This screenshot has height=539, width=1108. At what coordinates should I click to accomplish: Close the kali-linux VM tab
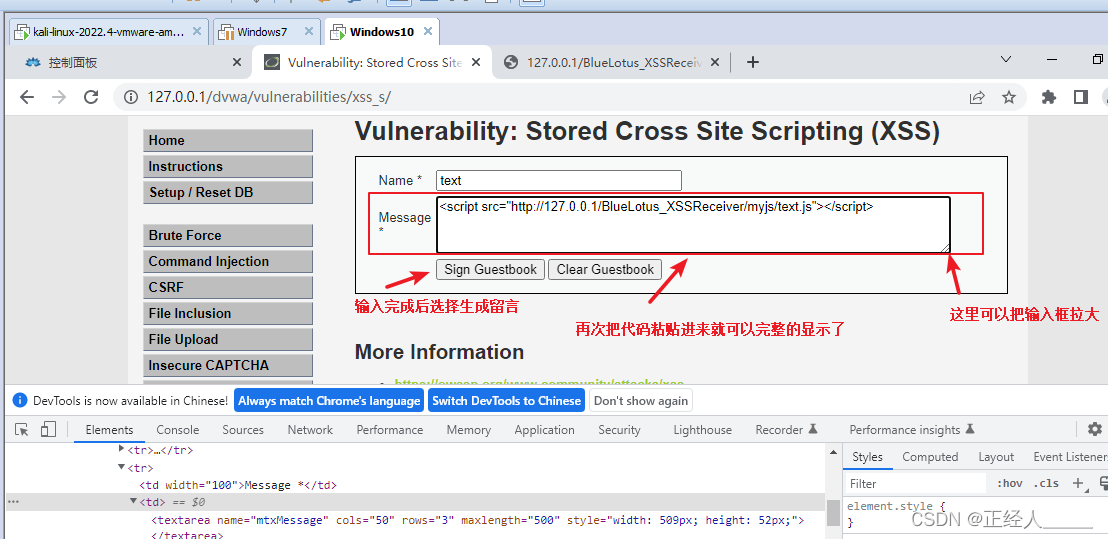(196, 32)
